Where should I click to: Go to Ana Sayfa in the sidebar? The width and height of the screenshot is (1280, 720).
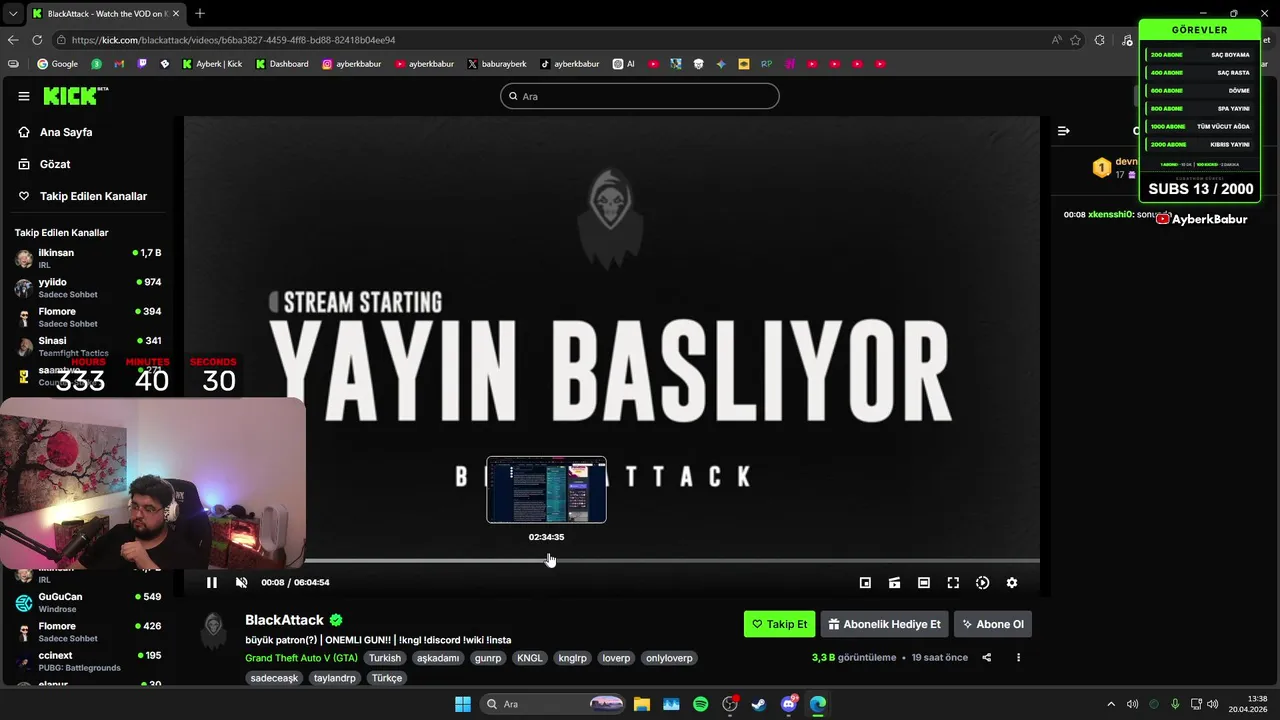[66, 132]
